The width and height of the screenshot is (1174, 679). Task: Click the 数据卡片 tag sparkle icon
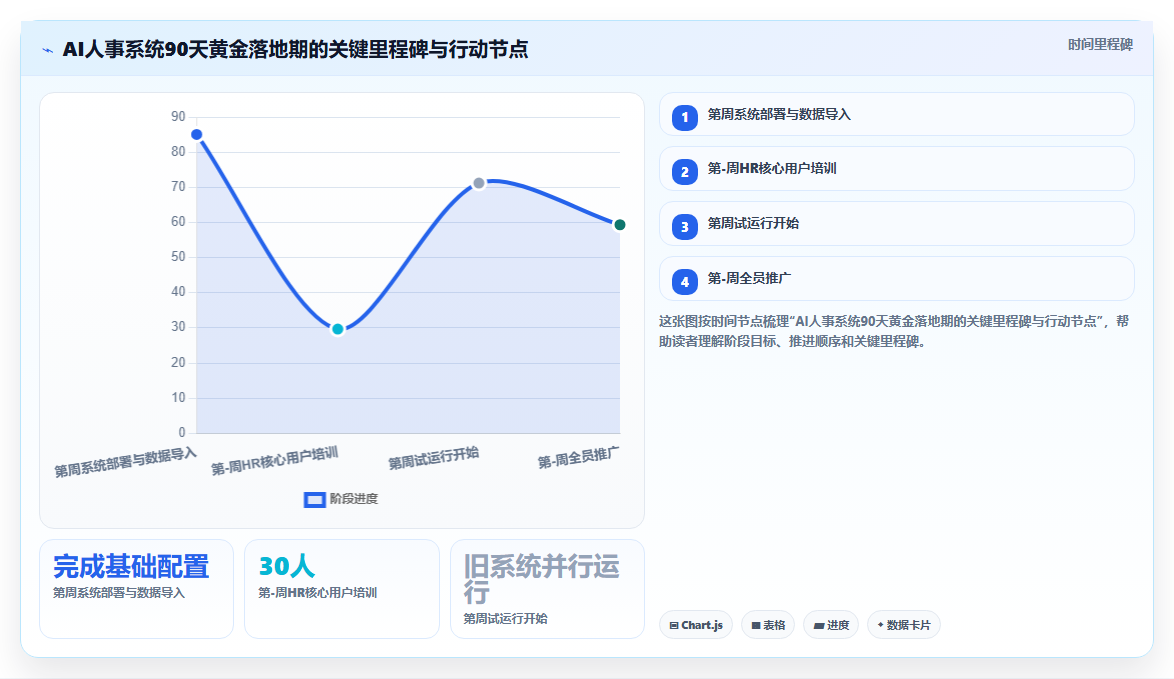[880, 624]
